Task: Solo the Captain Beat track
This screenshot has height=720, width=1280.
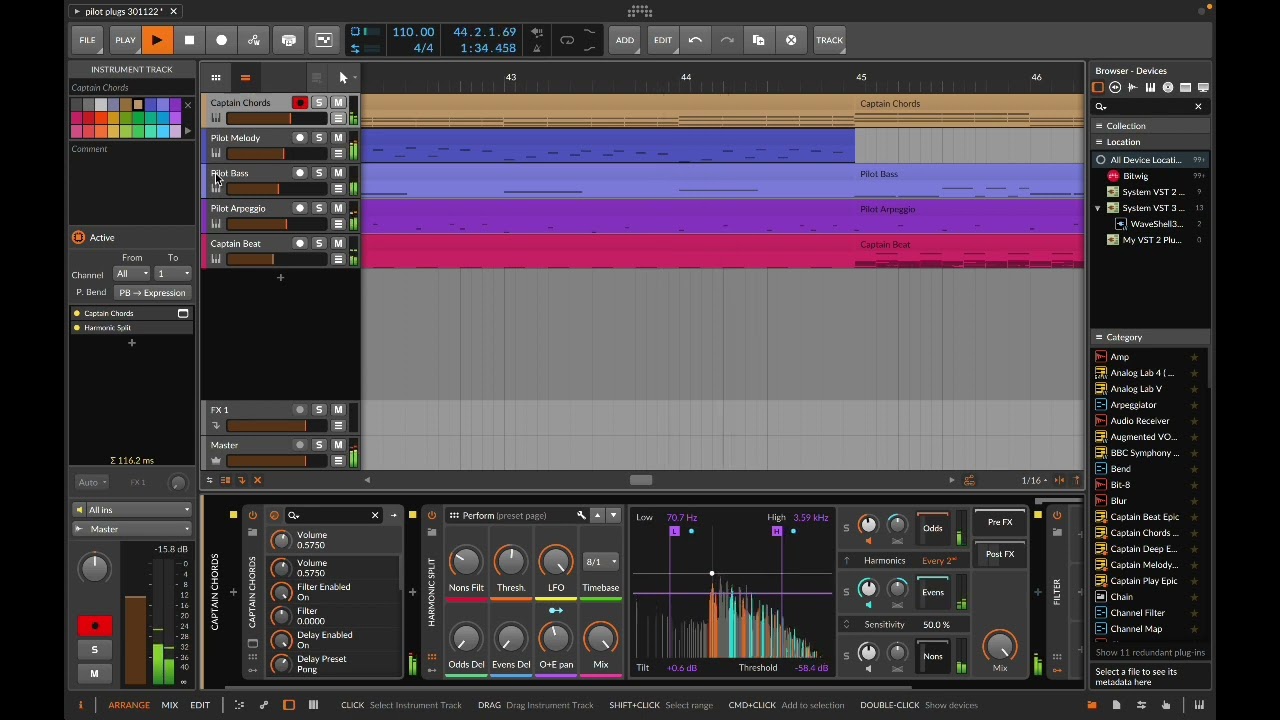Action: pyautogui.click(x=319, y=243)
